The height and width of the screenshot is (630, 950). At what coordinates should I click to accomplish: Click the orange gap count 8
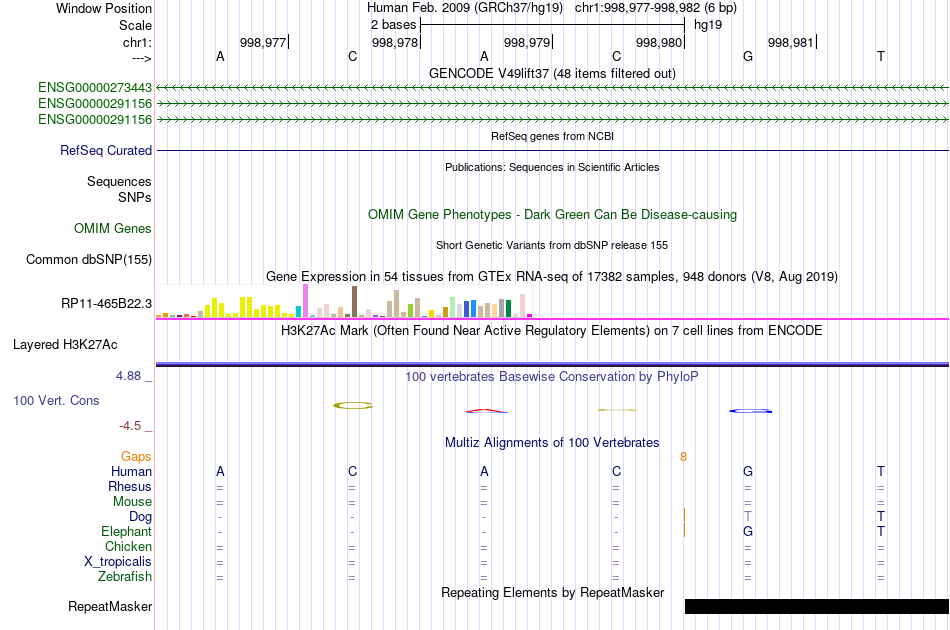[x=683, y=457]
